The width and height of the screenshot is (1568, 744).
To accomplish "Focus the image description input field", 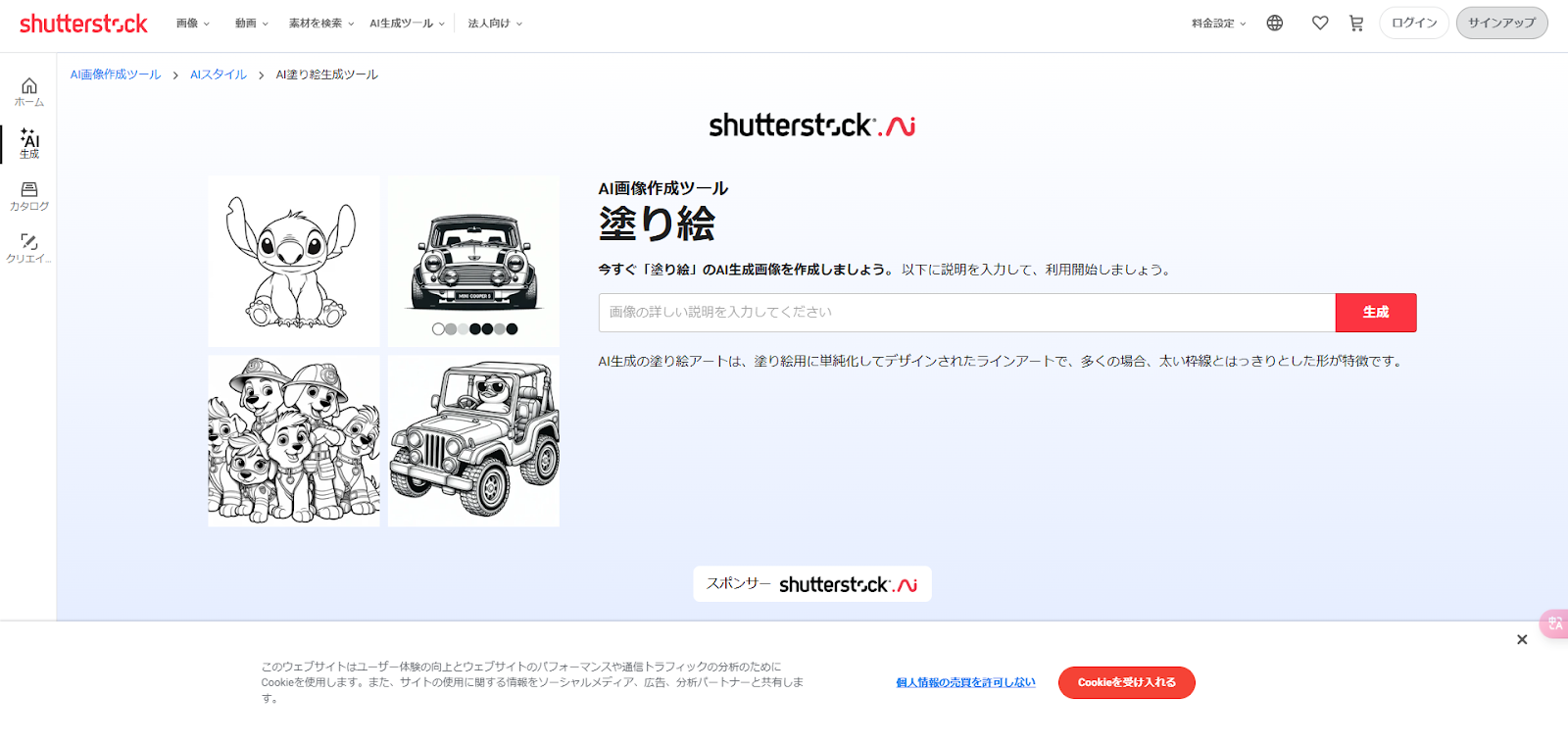I will click(x=967, y=312).
